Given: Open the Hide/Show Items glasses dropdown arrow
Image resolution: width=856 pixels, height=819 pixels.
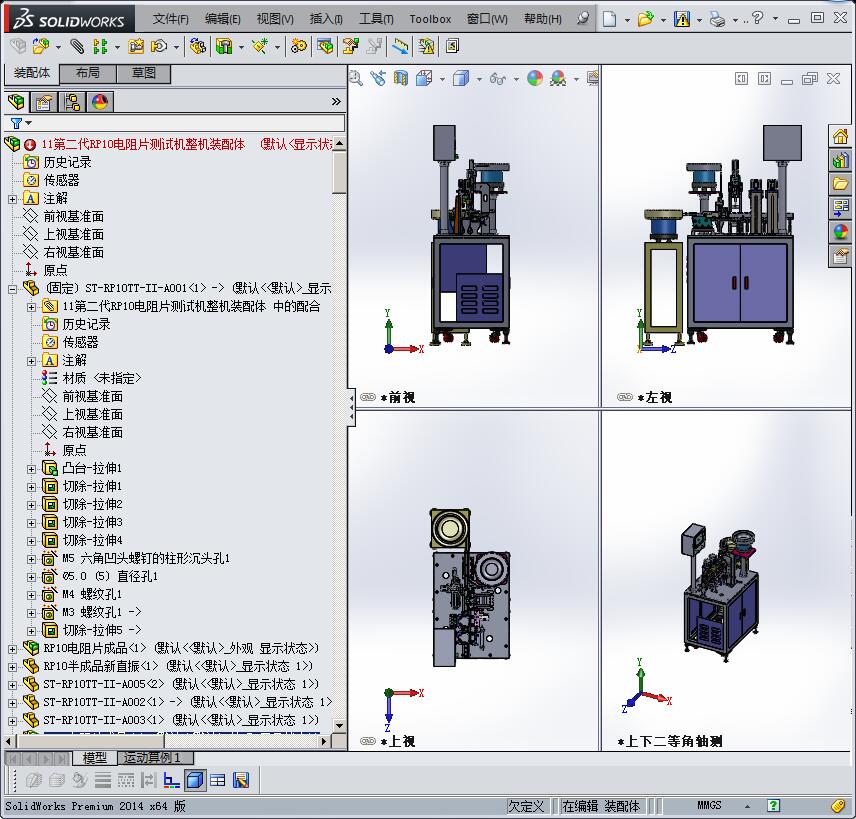Looking at the screenshot, I should [516, 79].
